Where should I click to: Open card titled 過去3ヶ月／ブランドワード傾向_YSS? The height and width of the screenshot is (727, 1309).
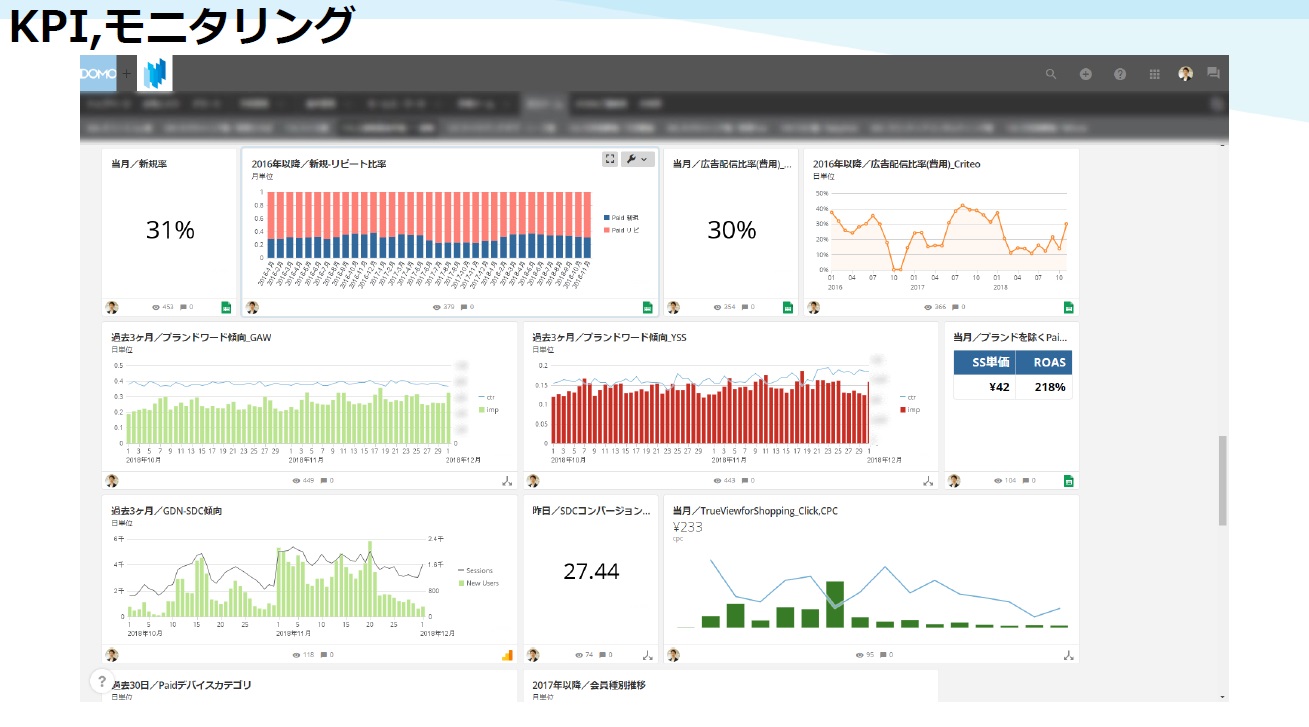pos(609,337)
